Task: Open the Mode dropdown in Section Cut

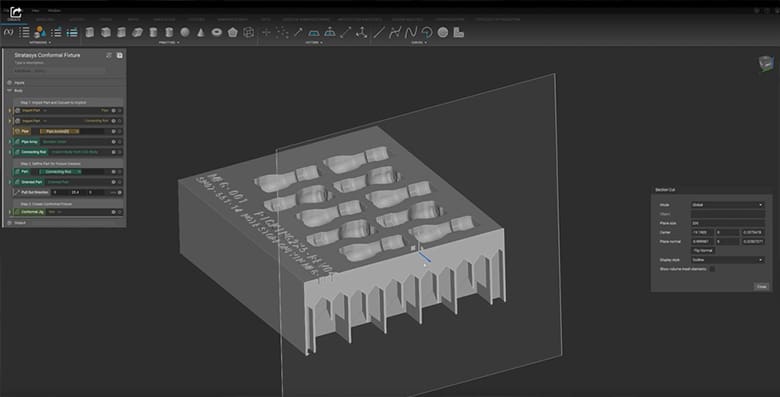Action: (x=727, y=205)
